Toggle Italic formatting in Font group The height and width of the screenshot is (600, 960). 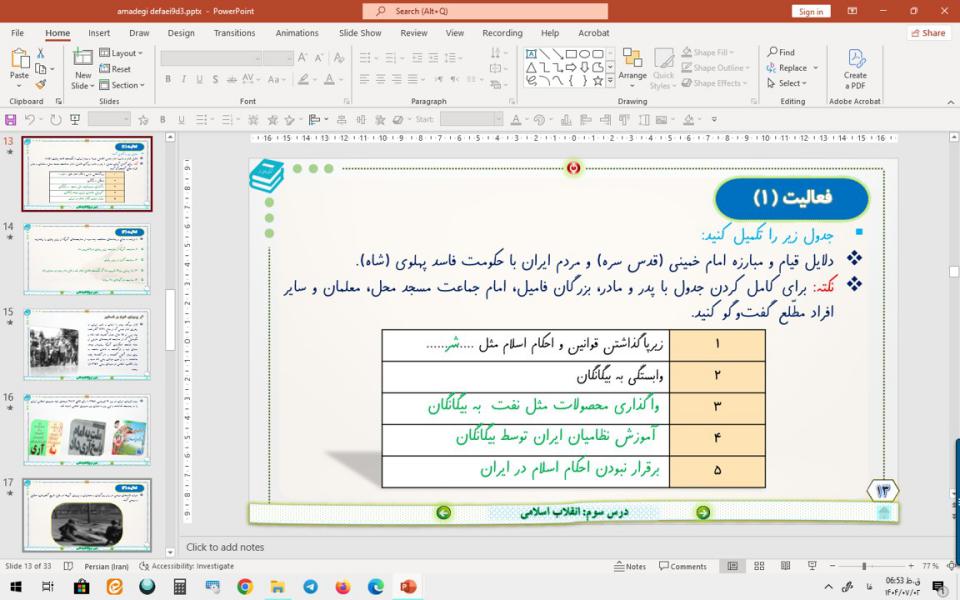tap(184, 80)
